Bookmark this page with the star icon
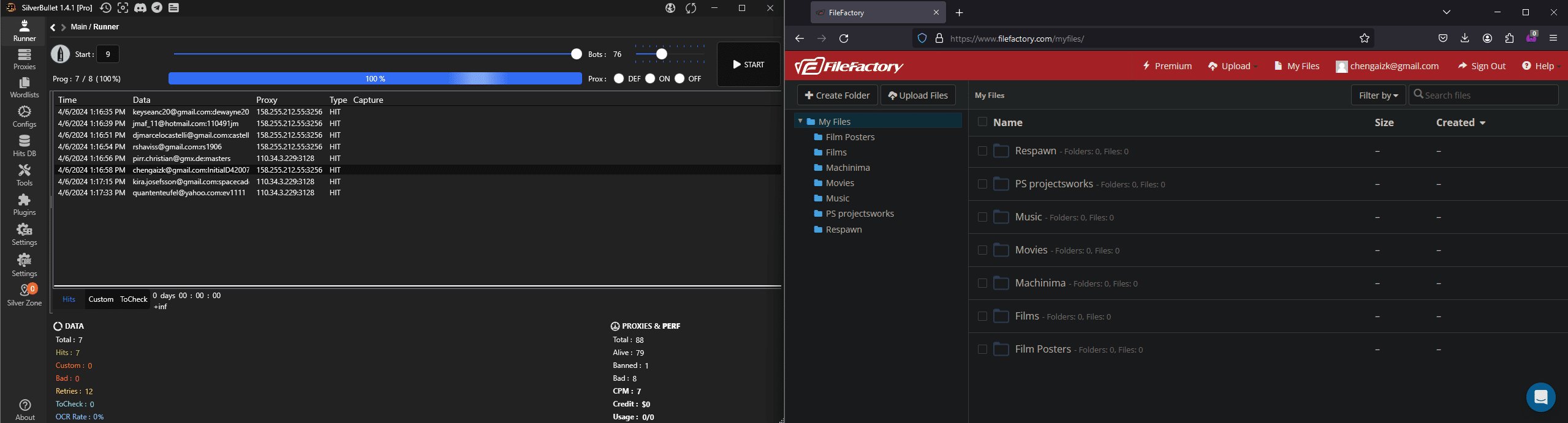Screen dimensions: 1568x423 [1365, 39]
